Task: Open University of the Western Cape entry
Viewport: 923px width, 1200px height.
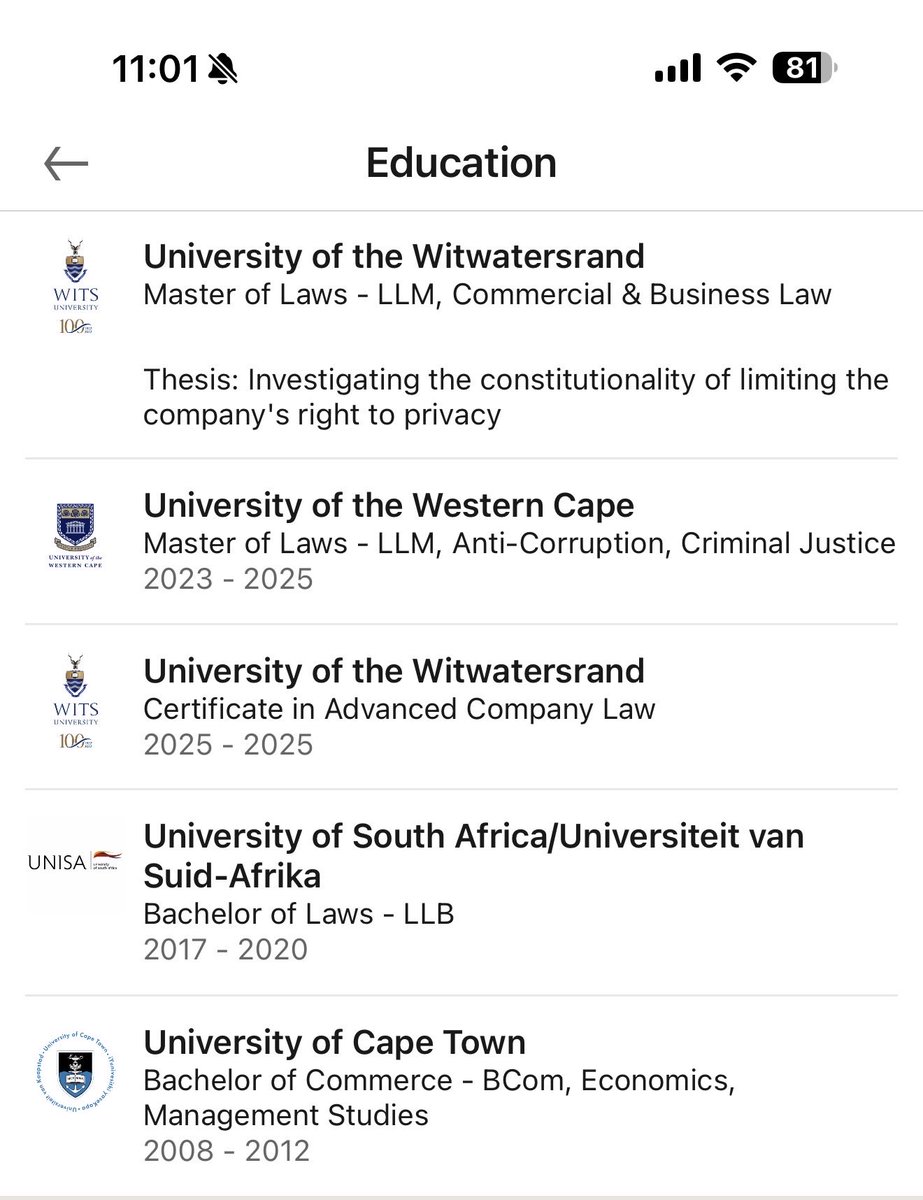Action: point(461,541)
